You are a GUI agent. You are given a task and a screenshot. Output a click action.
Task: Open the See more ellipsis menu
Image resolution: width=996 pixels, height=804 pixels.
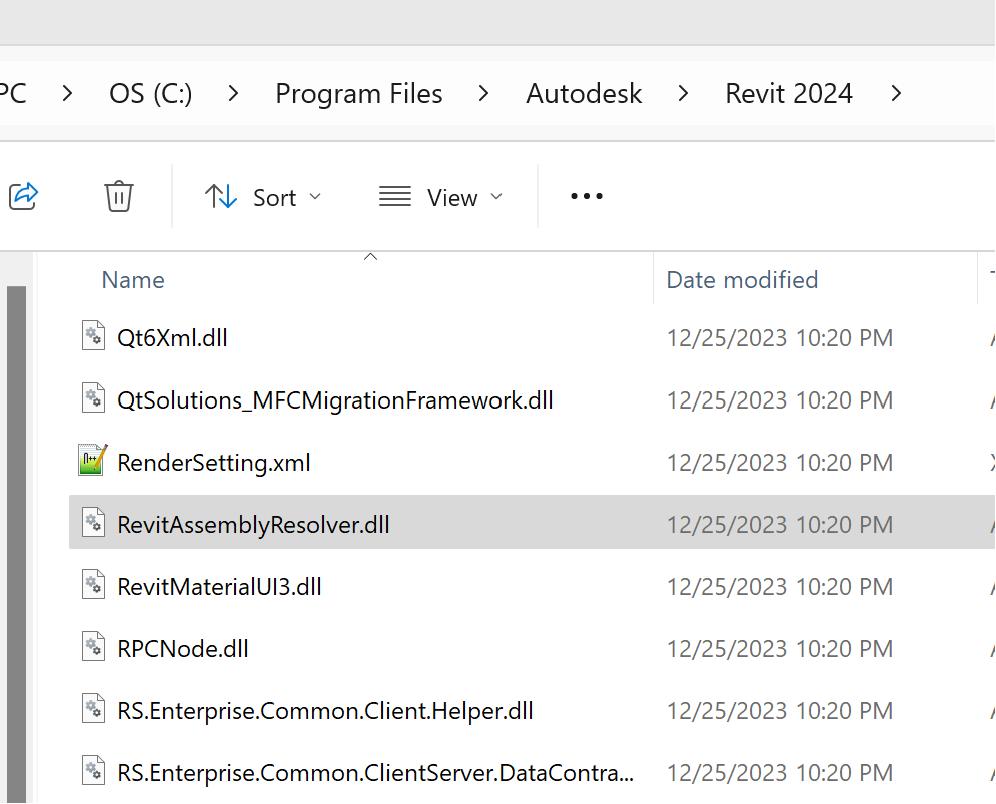point(586,196)
